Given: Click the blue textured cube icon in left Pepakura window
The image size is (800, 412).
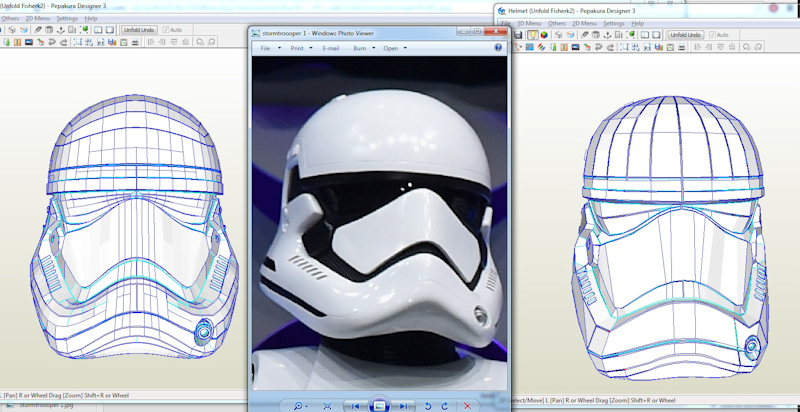Looking at the screenshot, I should (24, 30).
